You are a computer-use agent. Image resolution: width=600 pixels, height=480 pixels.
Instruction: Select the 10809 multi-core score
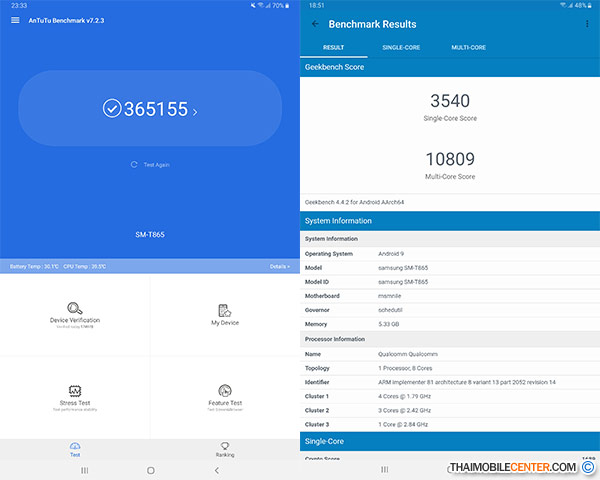pyautogui.click(x=450, y=159)
